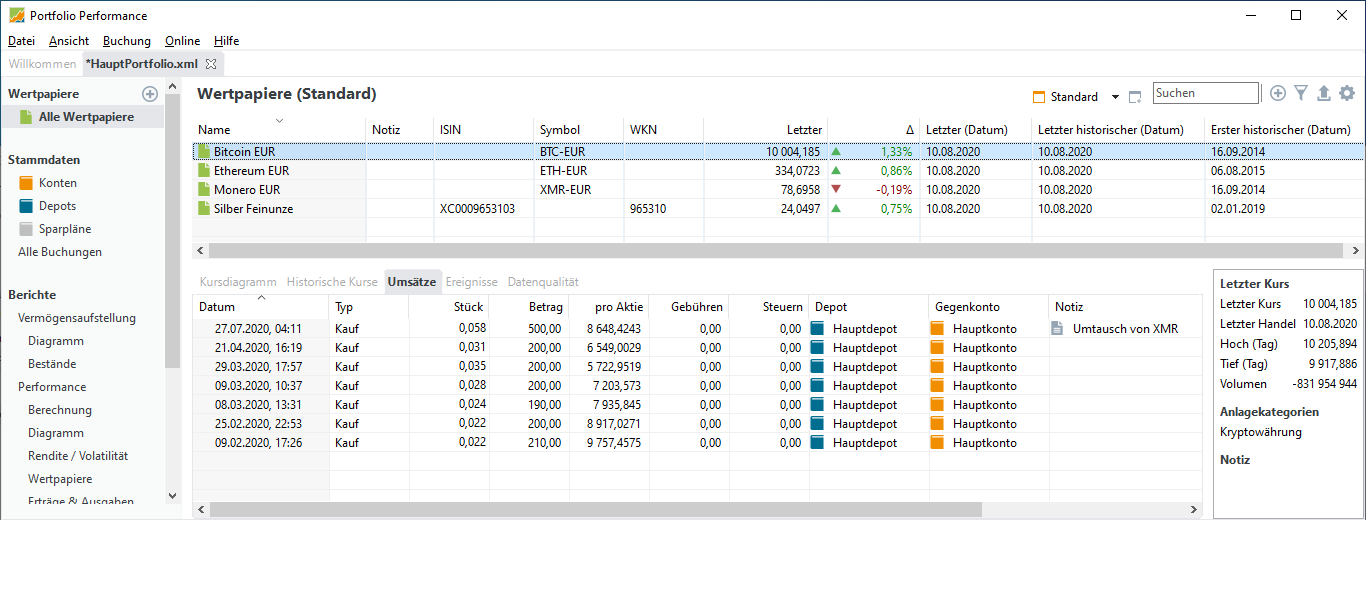Sort securities by the Symbol column header

click(x=579, y=130)
